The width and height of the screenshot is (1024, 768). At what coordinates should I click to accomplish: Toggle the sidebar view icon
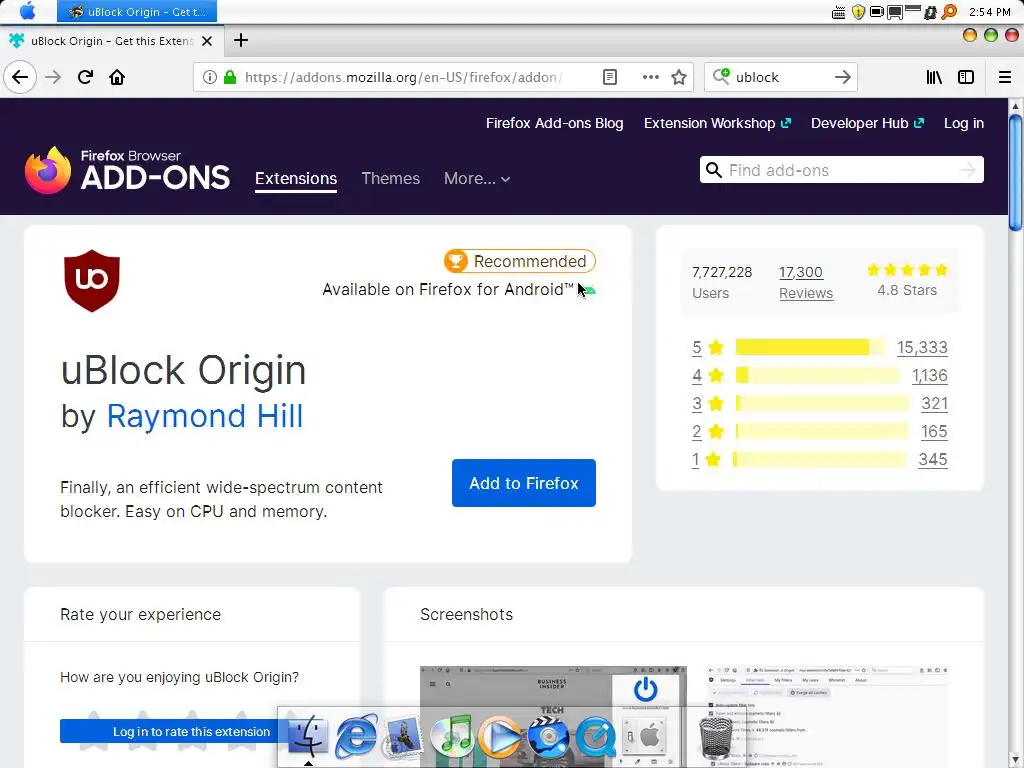coord(966,77)
